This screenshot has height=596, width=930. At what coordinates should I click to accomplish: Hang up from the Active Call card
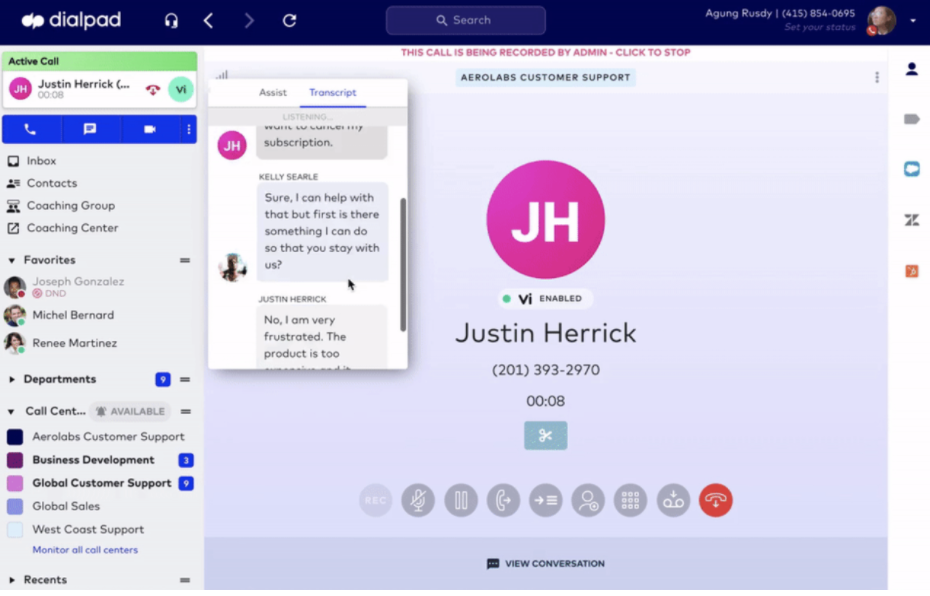click(x=153, y=90)
